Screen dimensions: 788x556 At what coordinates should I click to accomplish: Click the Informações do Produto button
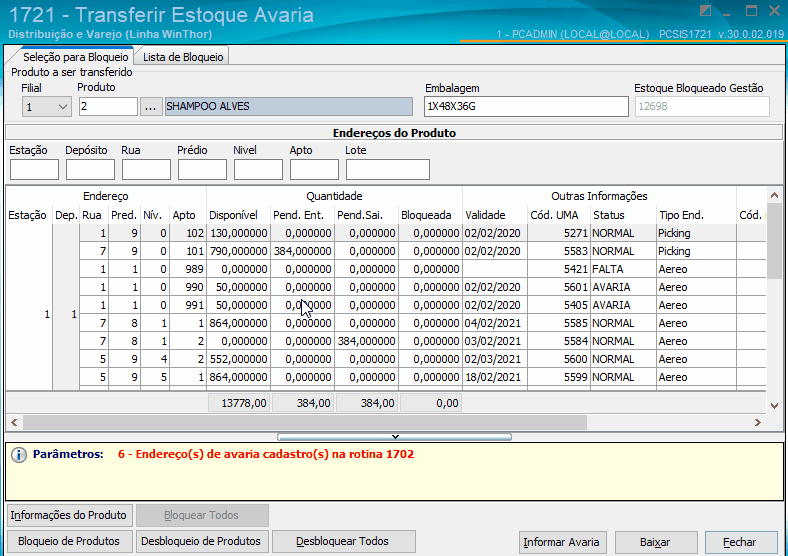click(68, 515)
